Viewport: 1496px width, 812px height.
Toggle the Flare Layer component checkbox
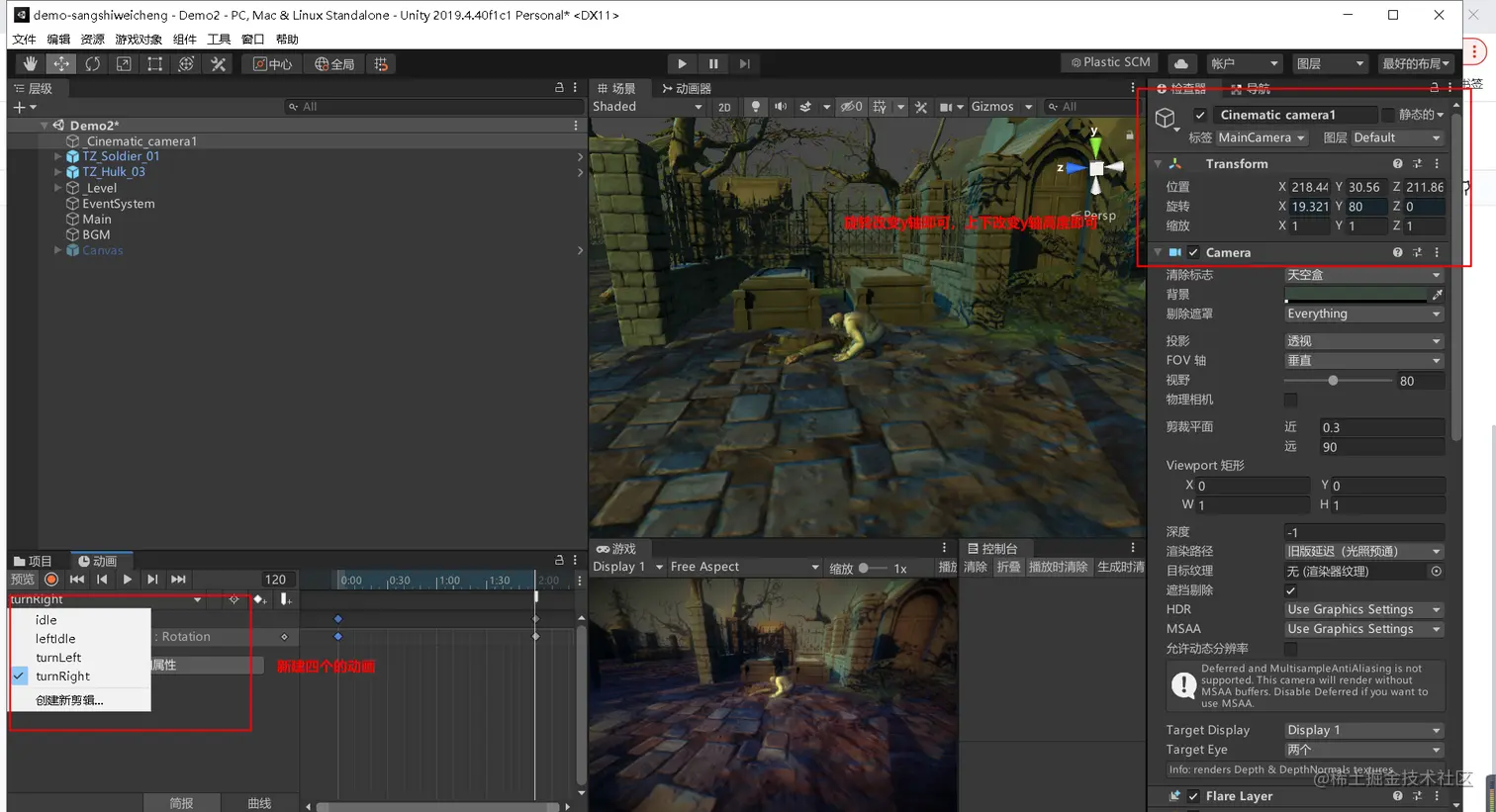coord(1193,796)
